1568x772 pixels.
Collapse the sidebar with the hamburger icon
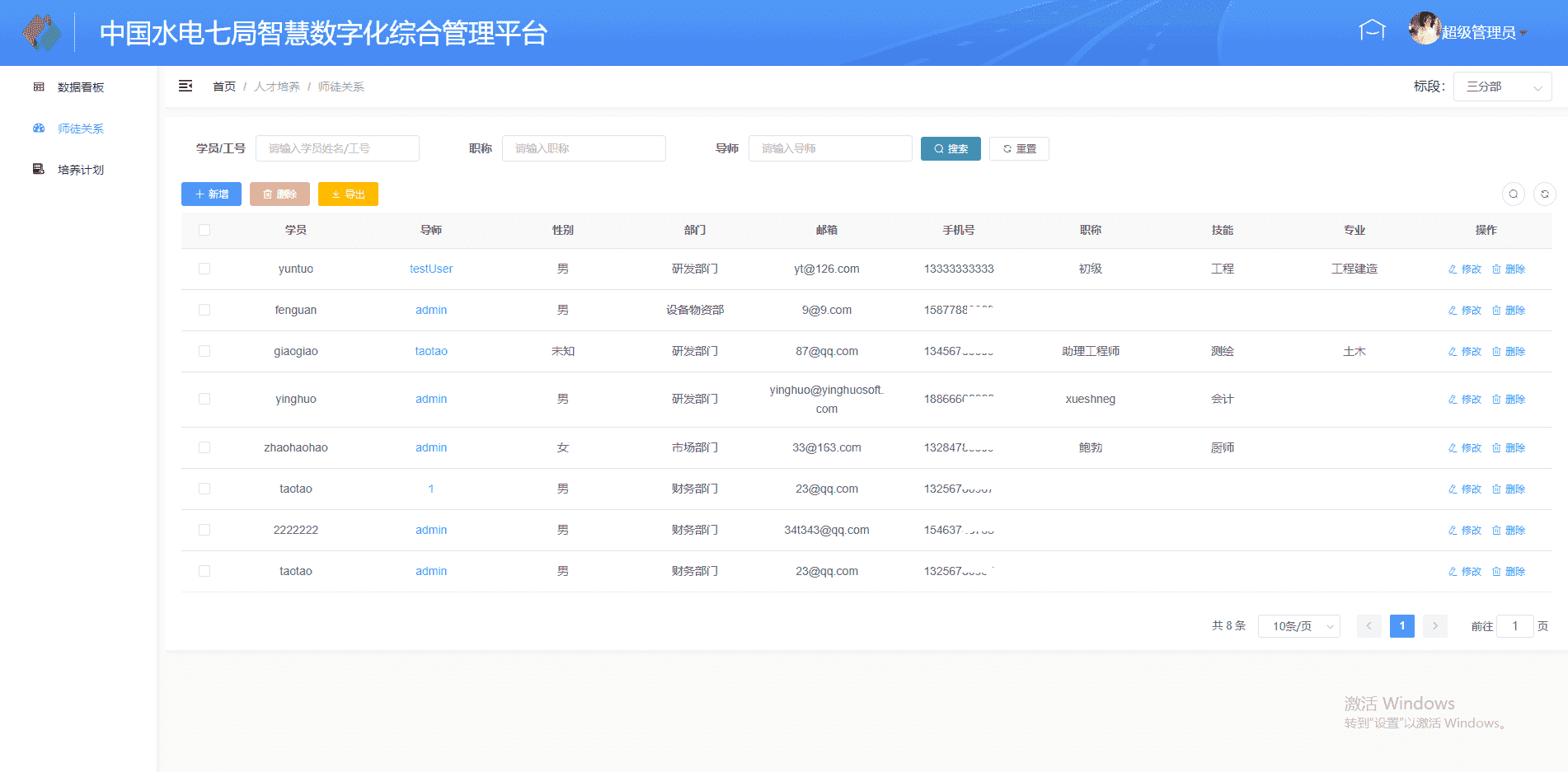click(185, 86)
